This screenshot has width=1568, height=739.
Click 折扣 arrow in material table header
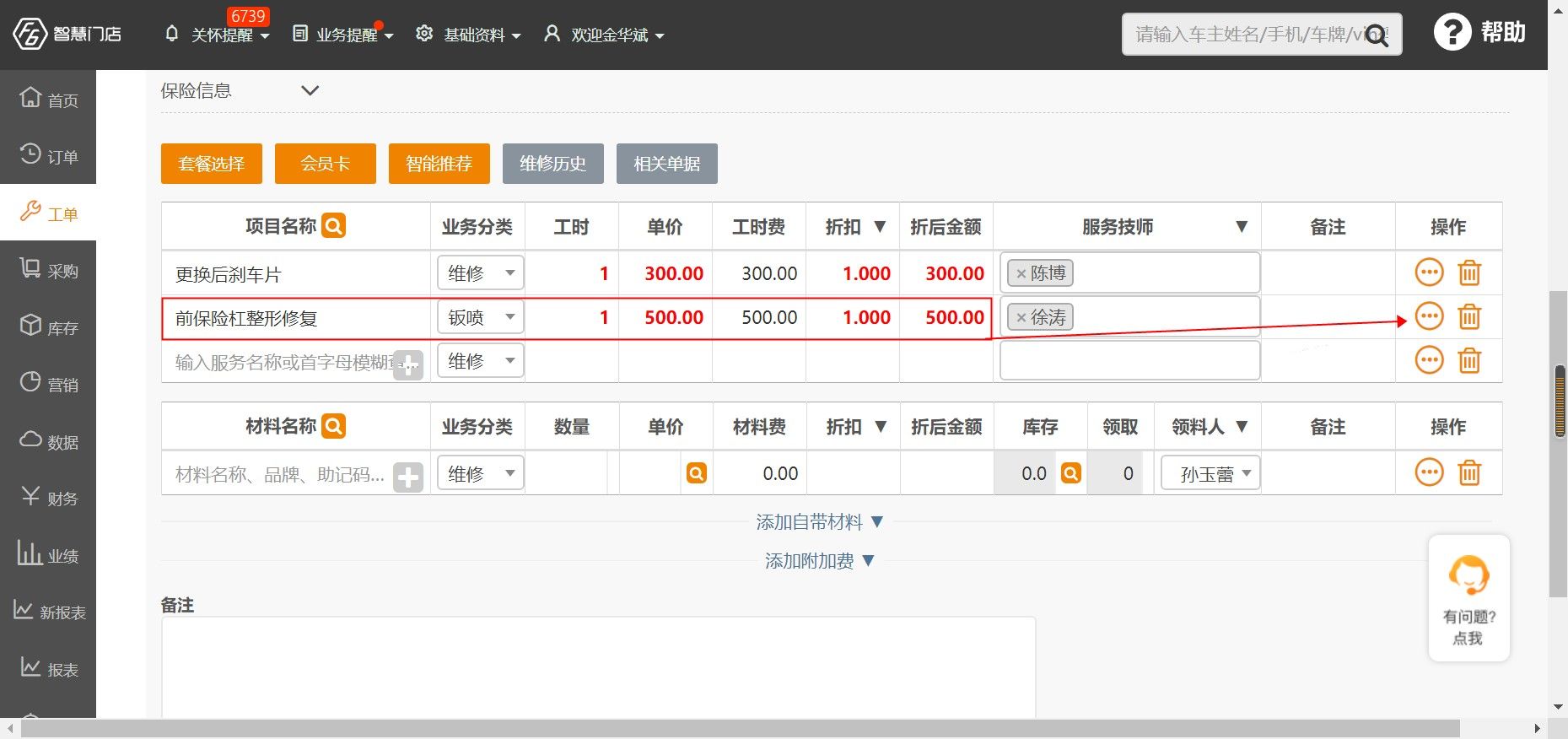[x=881, y=426]
